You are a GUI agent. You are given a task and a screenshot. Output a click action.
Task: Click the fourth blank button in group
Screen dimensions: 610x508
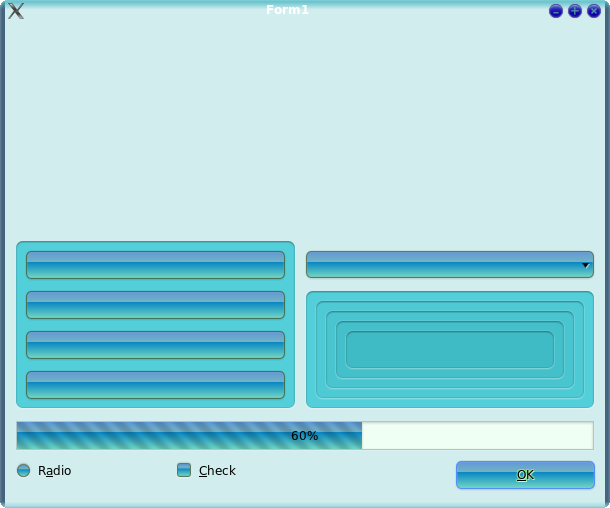tap(155, 385)
